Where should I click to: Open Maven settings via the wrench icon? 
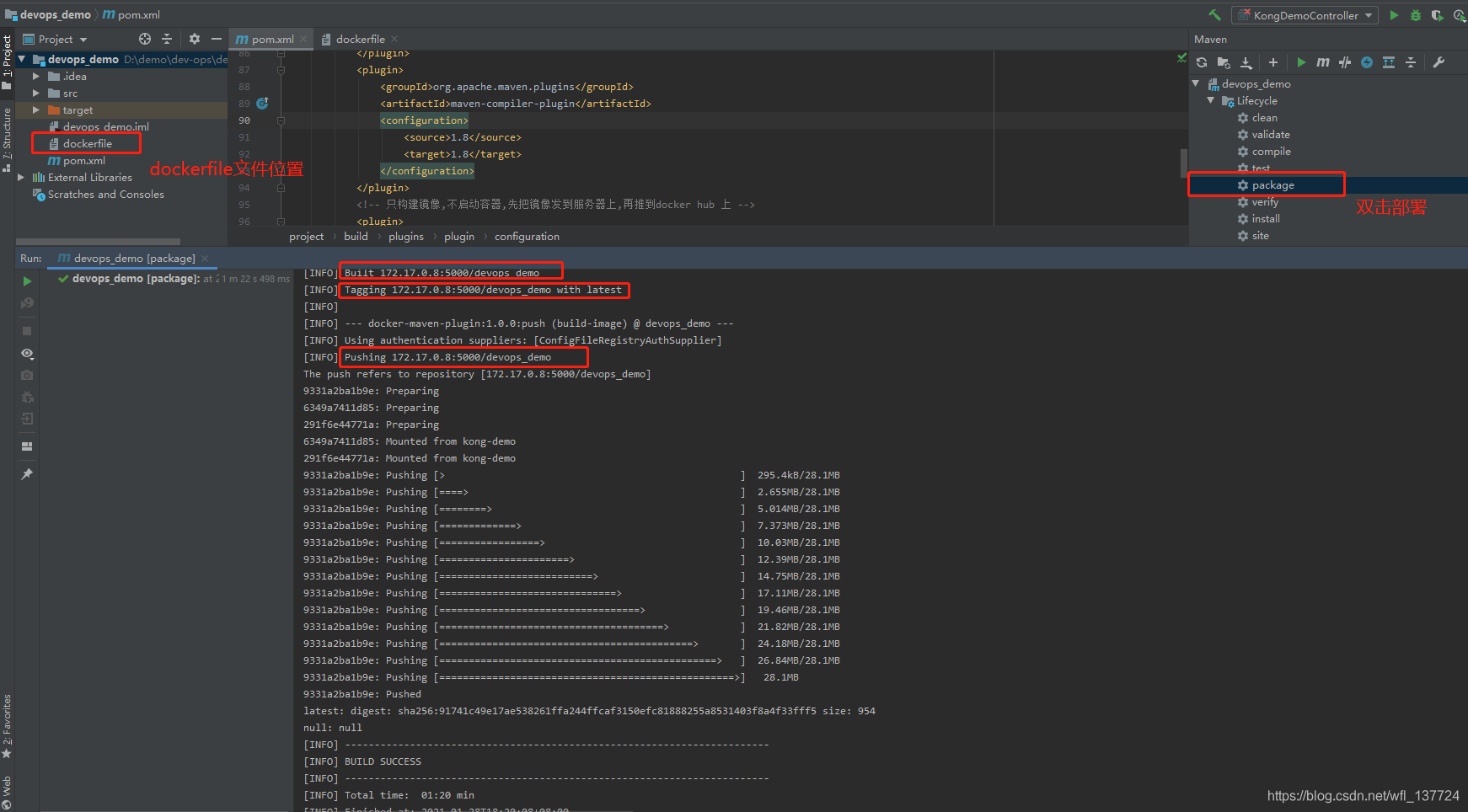pos(1439,62)
